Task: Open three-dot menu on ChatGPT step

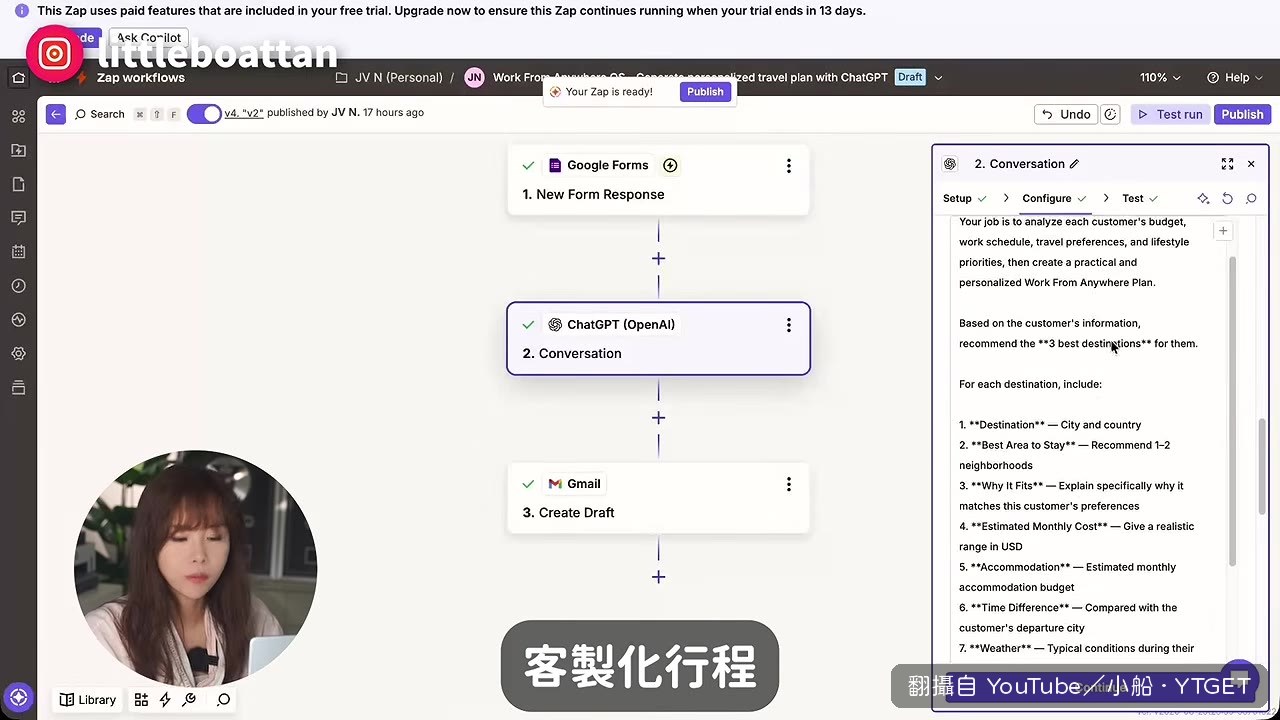Action: coord(788,325)
